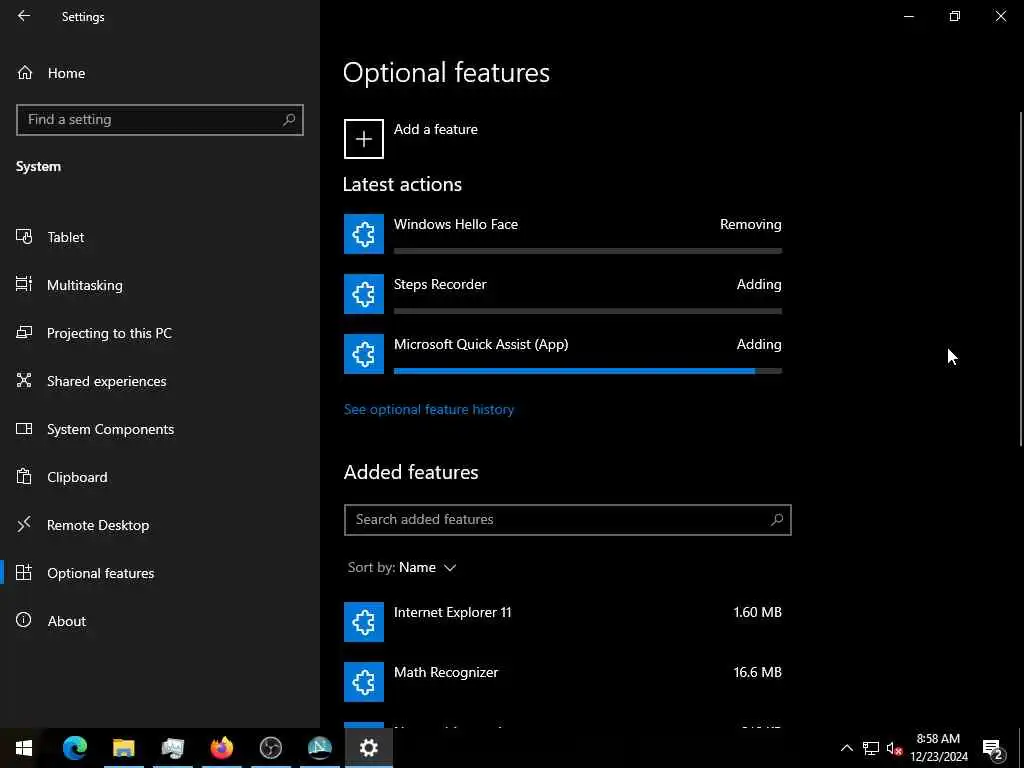
Task: Click the 16.6 MB size value
Action: point(758,672)
